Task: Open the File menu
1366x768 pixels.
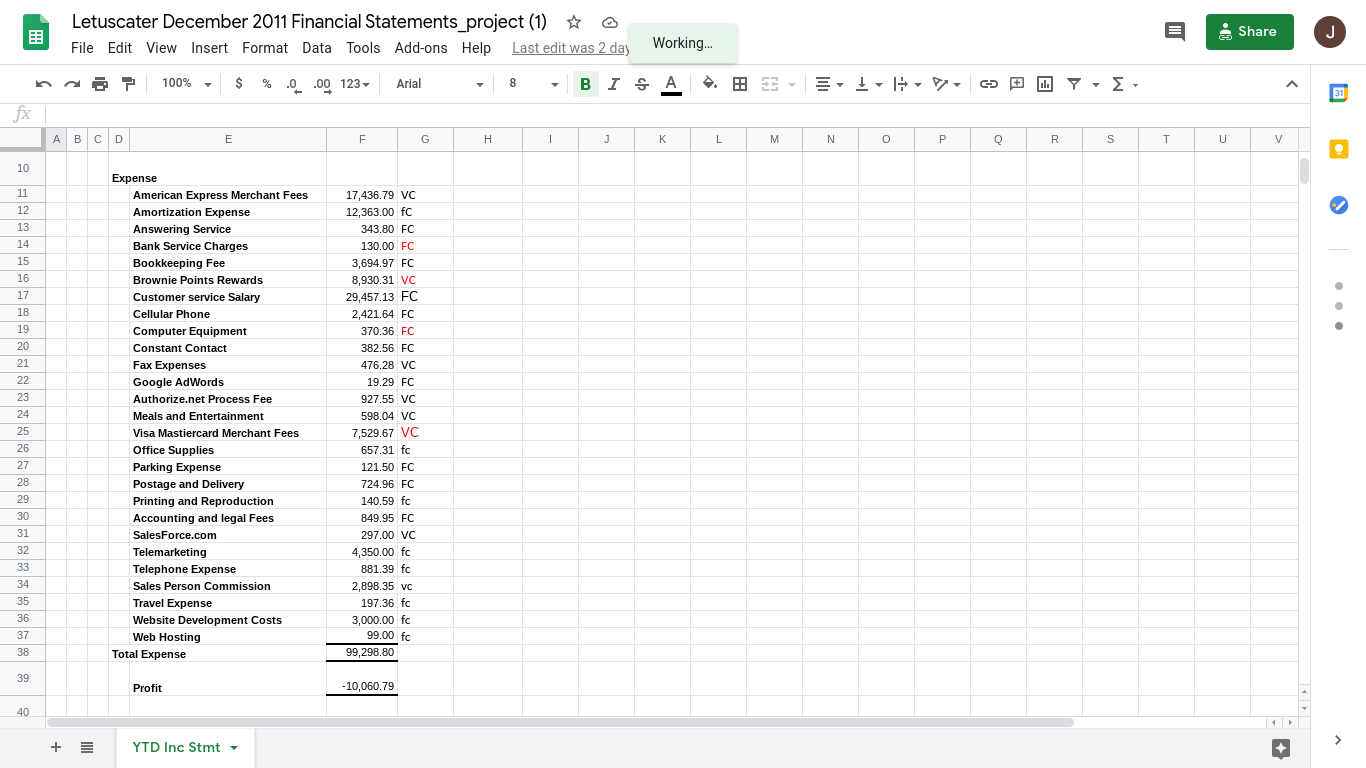Action: coord(82,48)
